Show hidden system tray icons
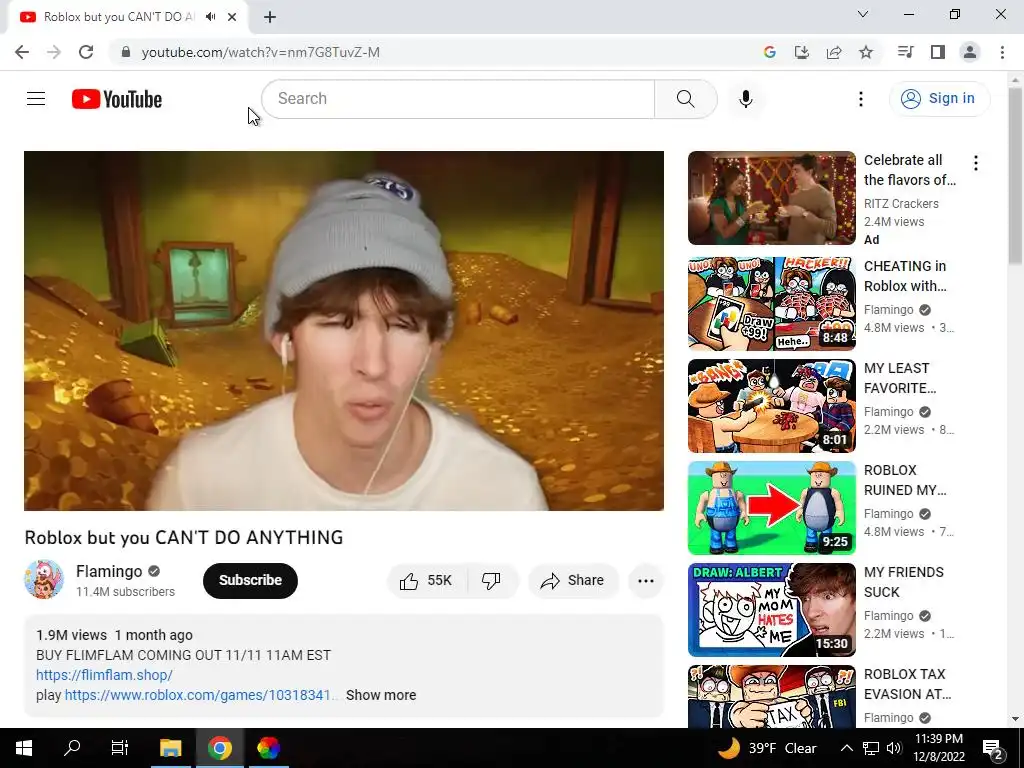This screenshot has width=1024, height=768. click(846, 748)
